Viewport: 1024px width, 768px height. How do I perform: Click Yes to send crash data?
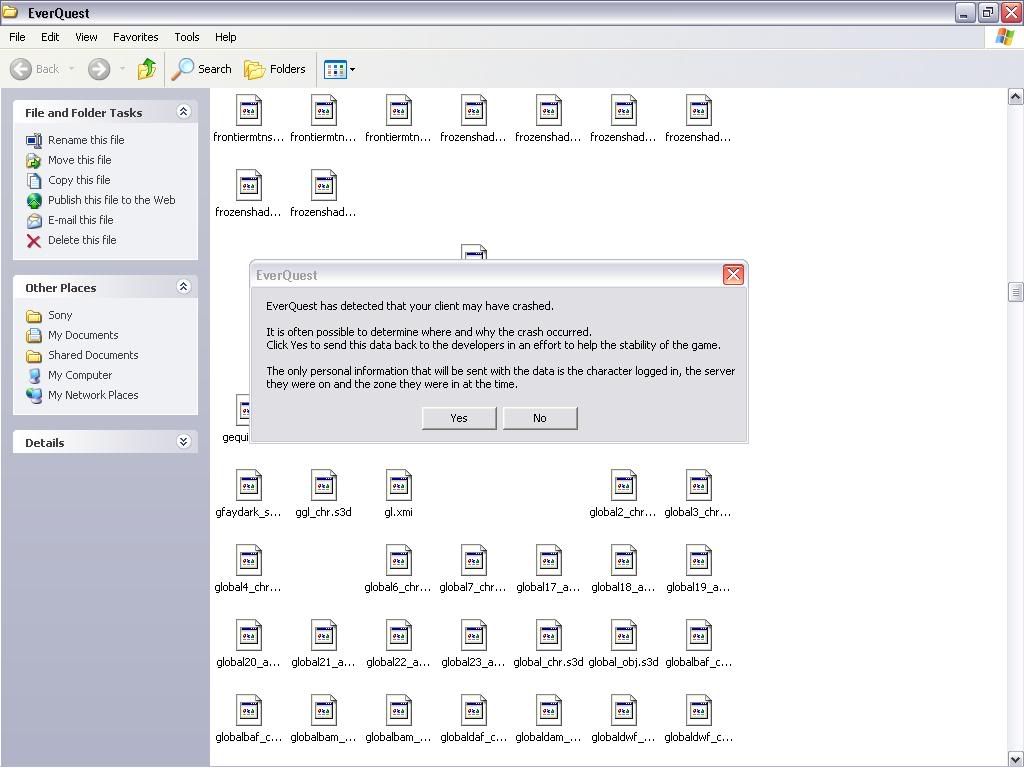[x=459, y=418]
